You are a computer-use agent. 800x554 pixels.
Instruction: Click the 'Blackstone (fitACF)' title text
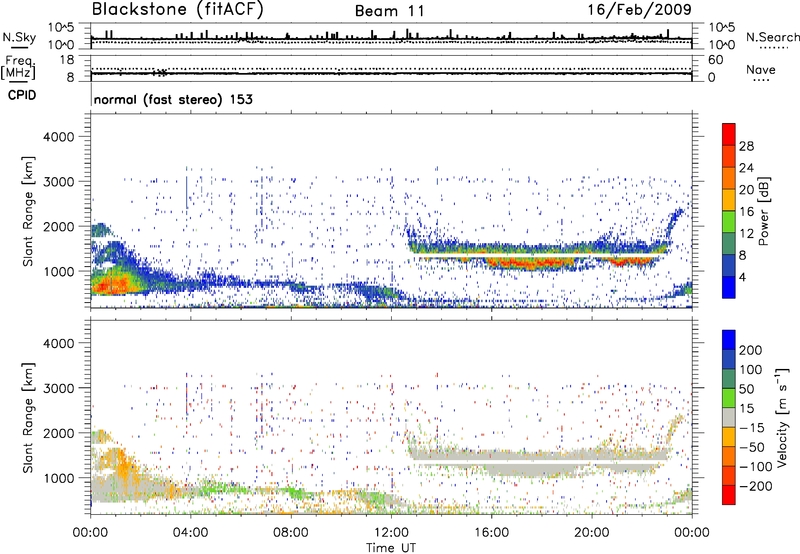[177, 10]
